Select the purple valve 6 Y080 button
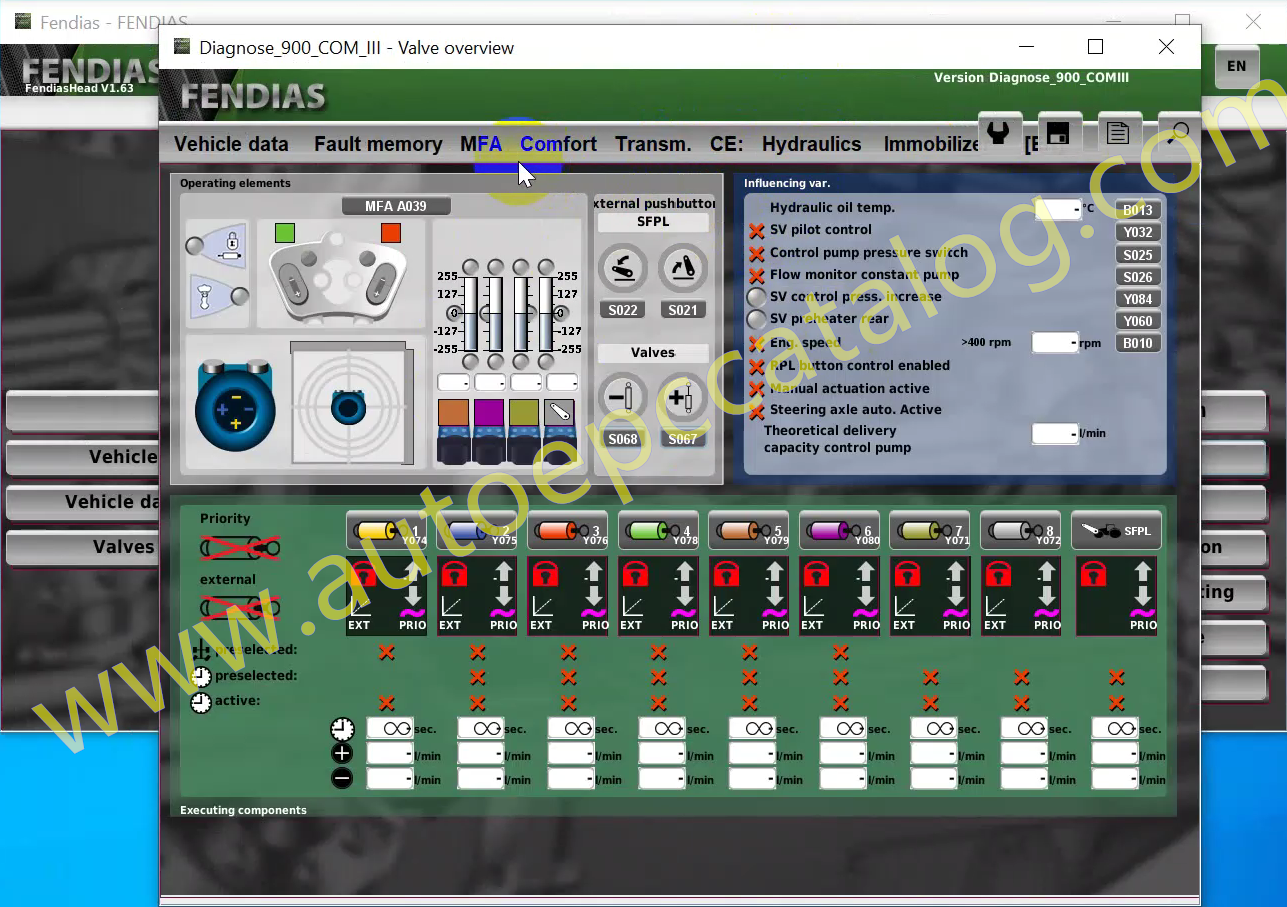This screenshot has height=907, width=1287. point(840,531)
